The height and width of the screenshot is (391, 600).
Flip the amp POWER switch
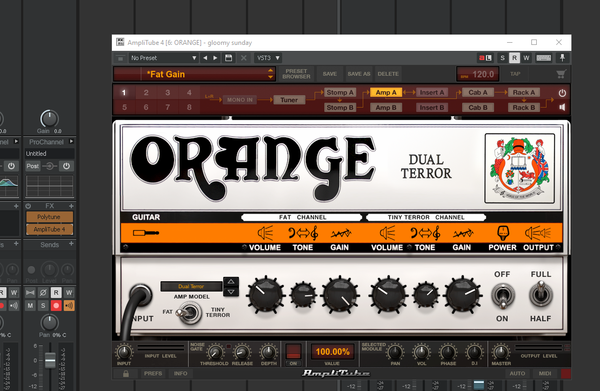pos(502,296)
